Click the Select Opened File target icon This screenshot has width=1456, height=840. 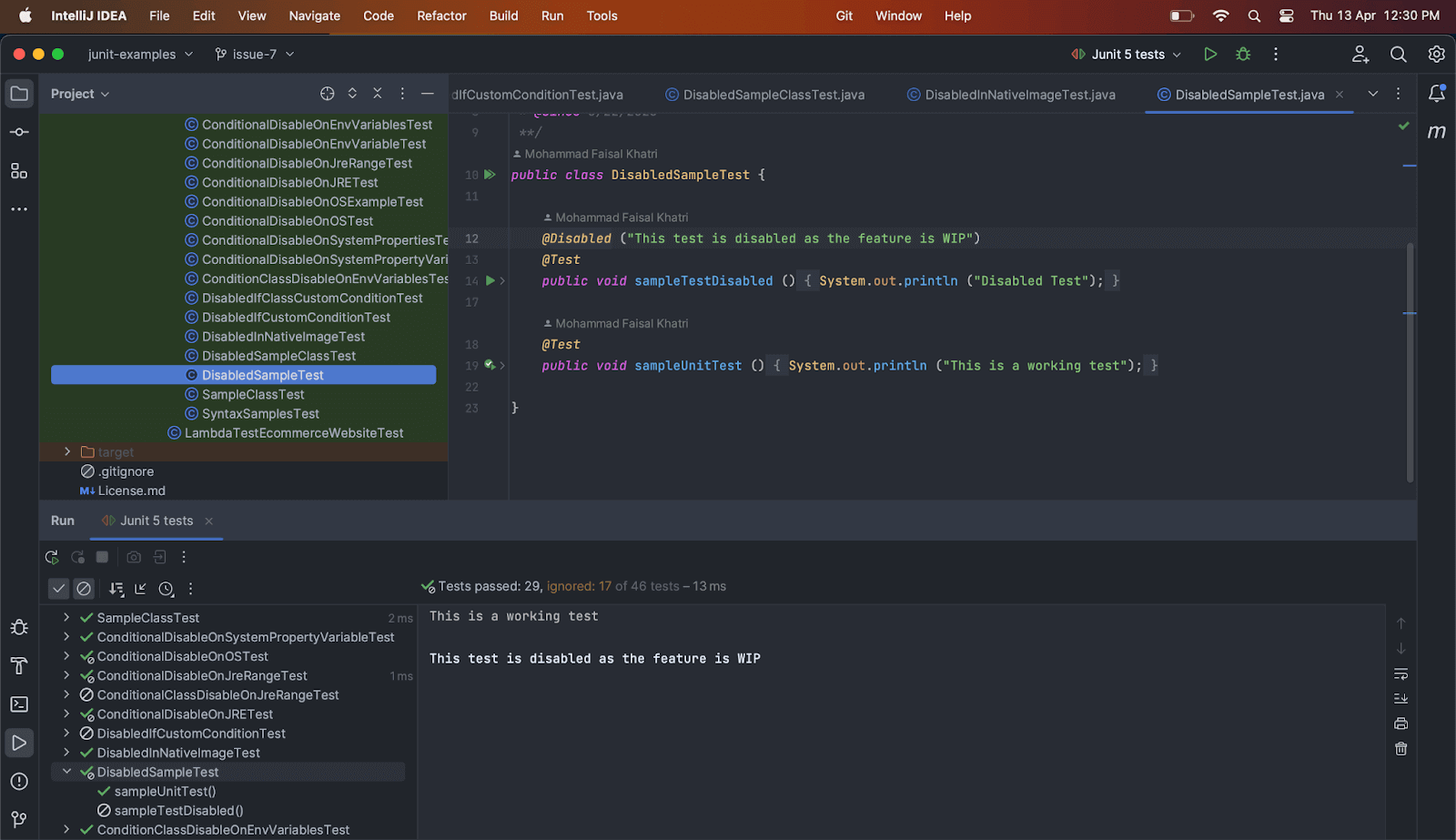(x=328, y=94)
